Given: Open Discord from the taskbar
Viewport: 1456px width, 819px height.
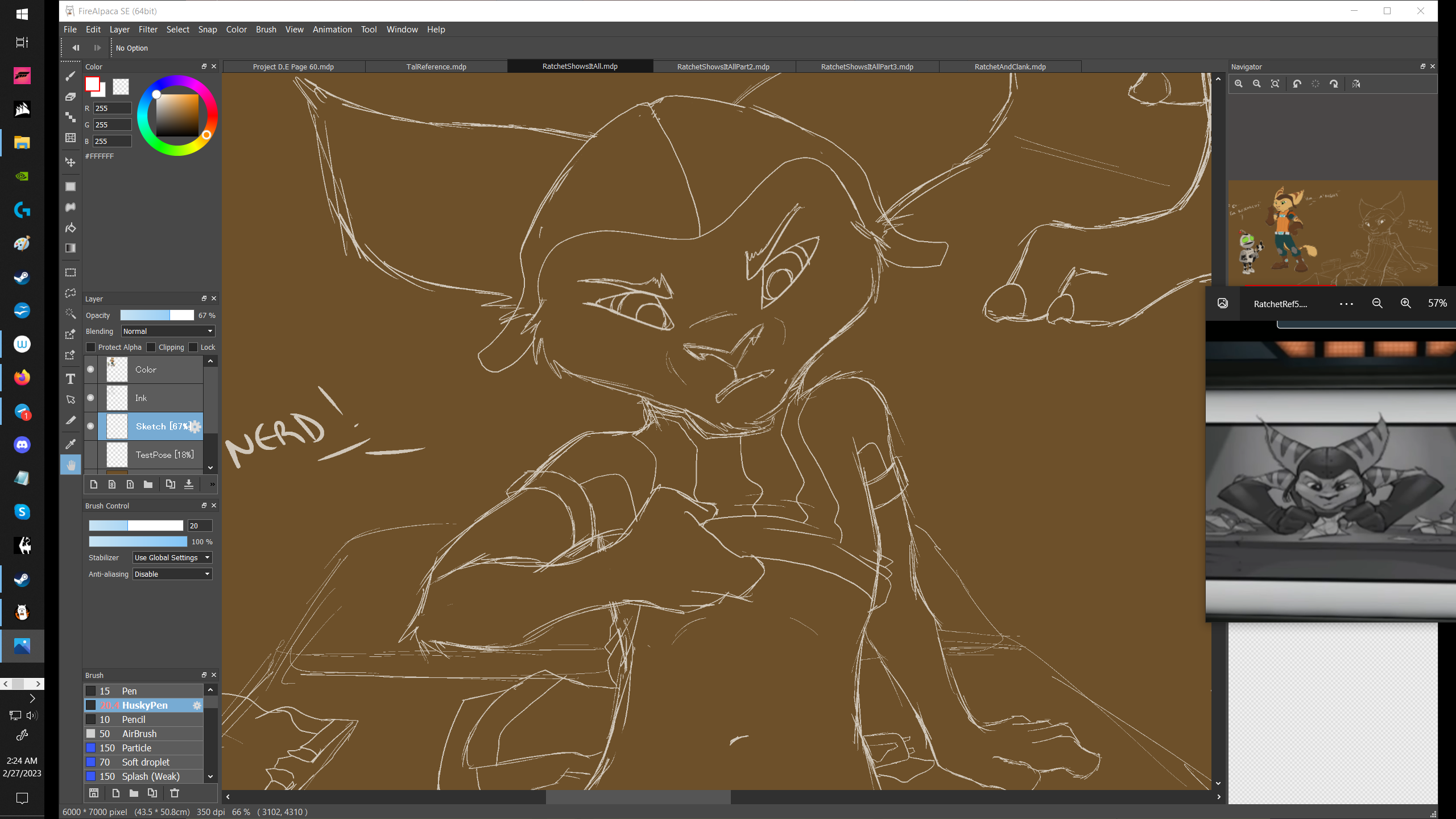Looking at the screenshot, I should [22, 444].
